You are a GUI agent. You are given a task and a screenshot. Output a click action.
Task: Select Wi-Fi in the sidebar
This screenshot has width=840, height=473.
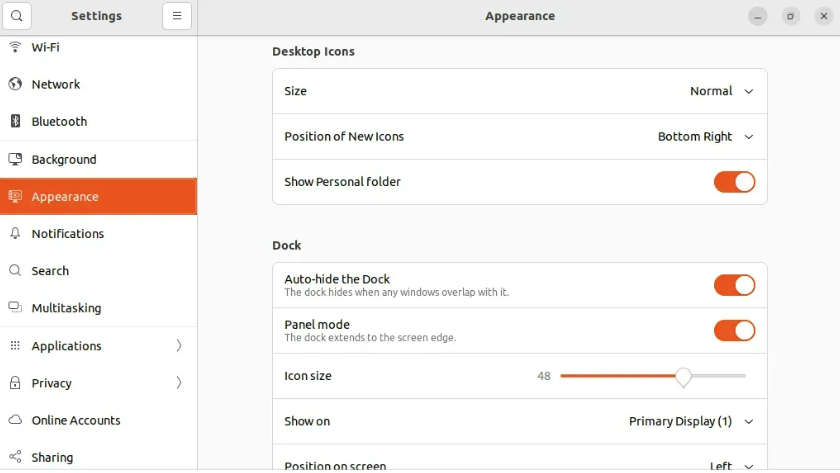tap(46, 47)
